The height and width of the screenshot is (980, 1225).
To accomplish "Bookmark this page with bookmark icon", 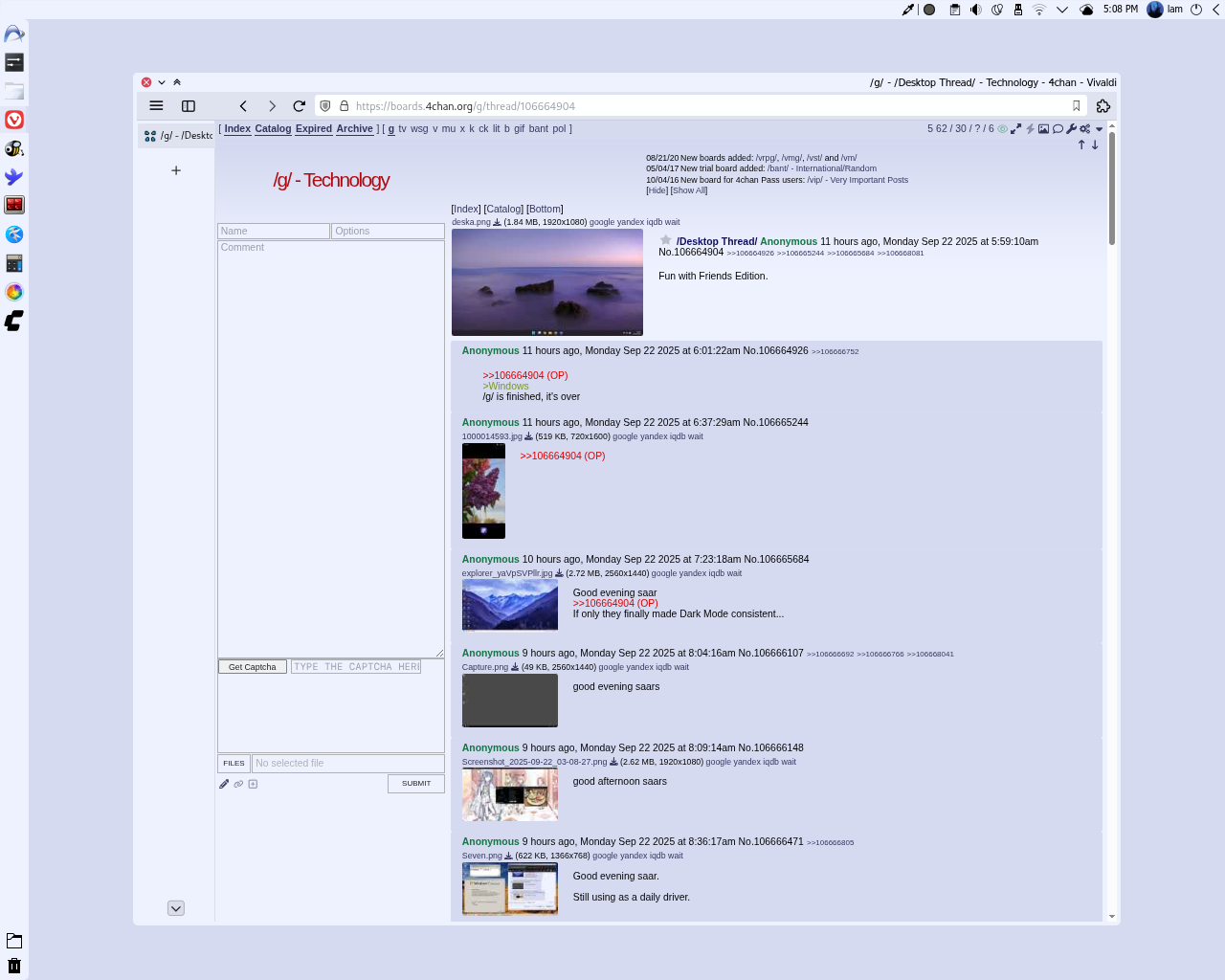I will pyautogui.click(x=1077, y=106).
